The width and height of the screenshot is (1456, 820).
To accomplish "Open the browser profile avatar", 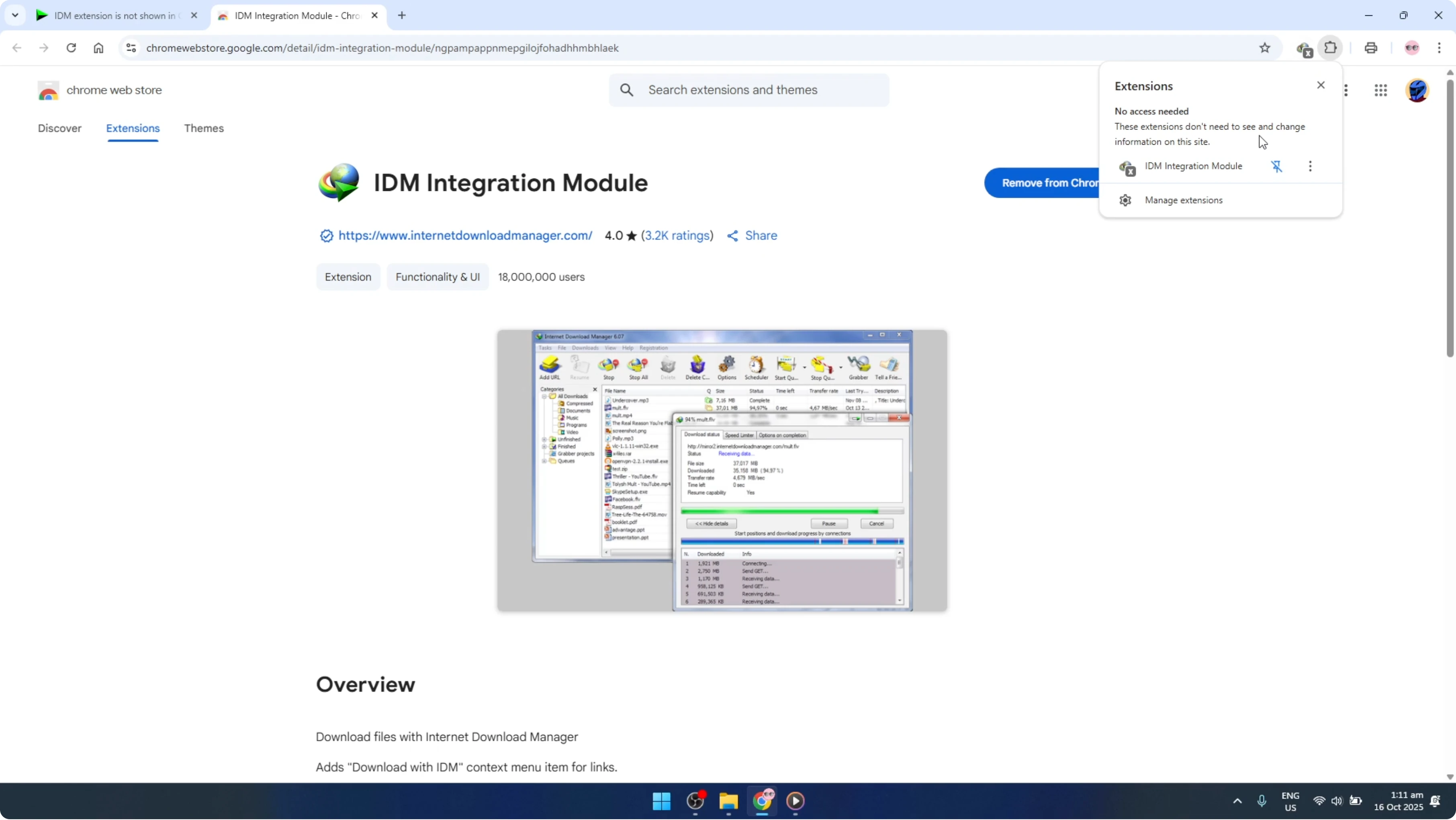I will pyautogui.click(x=1412, y=48).
